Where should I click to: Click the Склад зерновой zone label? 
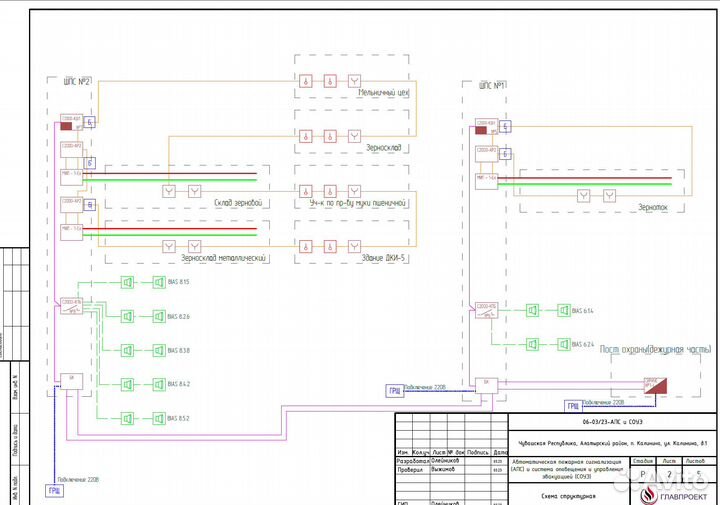(x=236, y=203)
